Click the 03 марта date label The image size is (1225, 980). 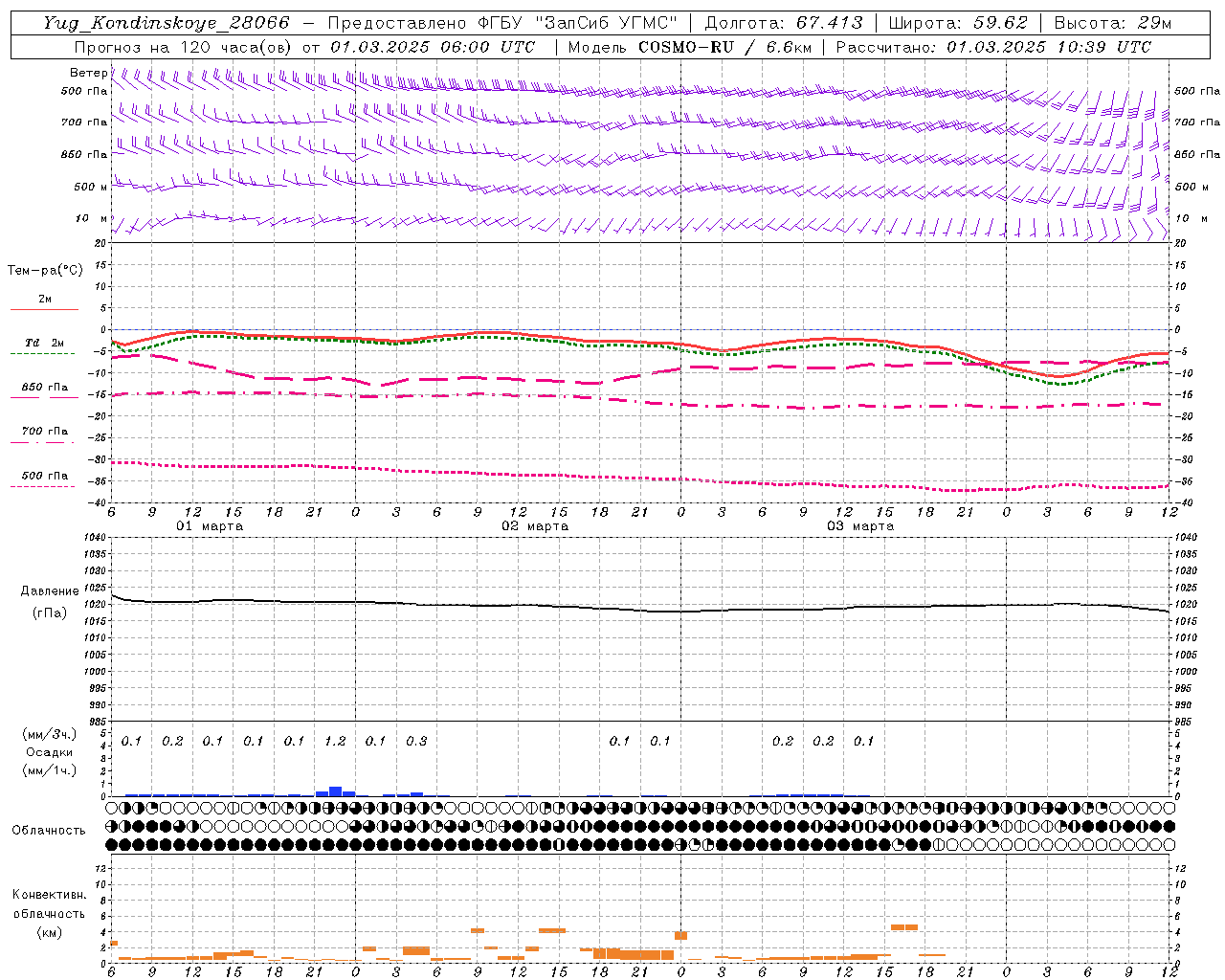[860, 526]
